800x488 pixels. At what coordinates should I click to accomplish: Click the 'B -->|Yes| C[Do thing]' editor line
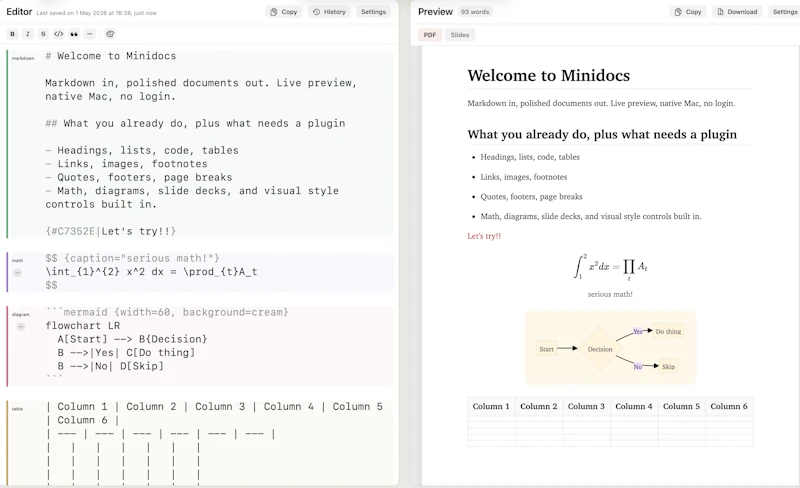coord(127,353)
